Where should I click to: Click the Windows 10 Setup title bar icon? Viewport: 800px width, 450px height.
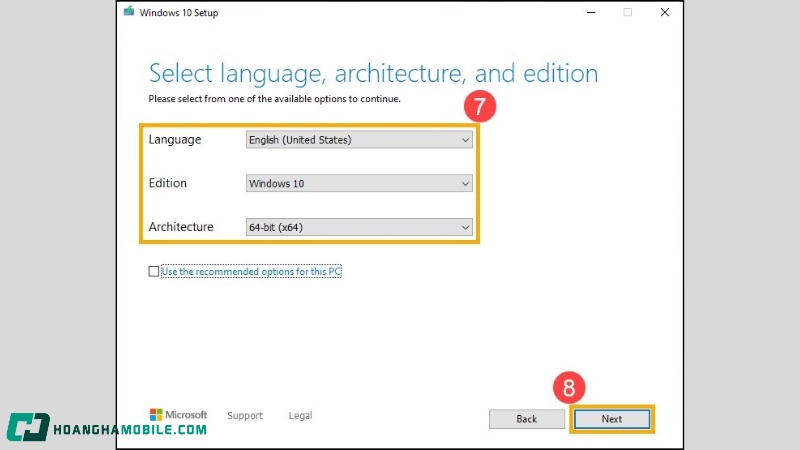pos(129,11)
